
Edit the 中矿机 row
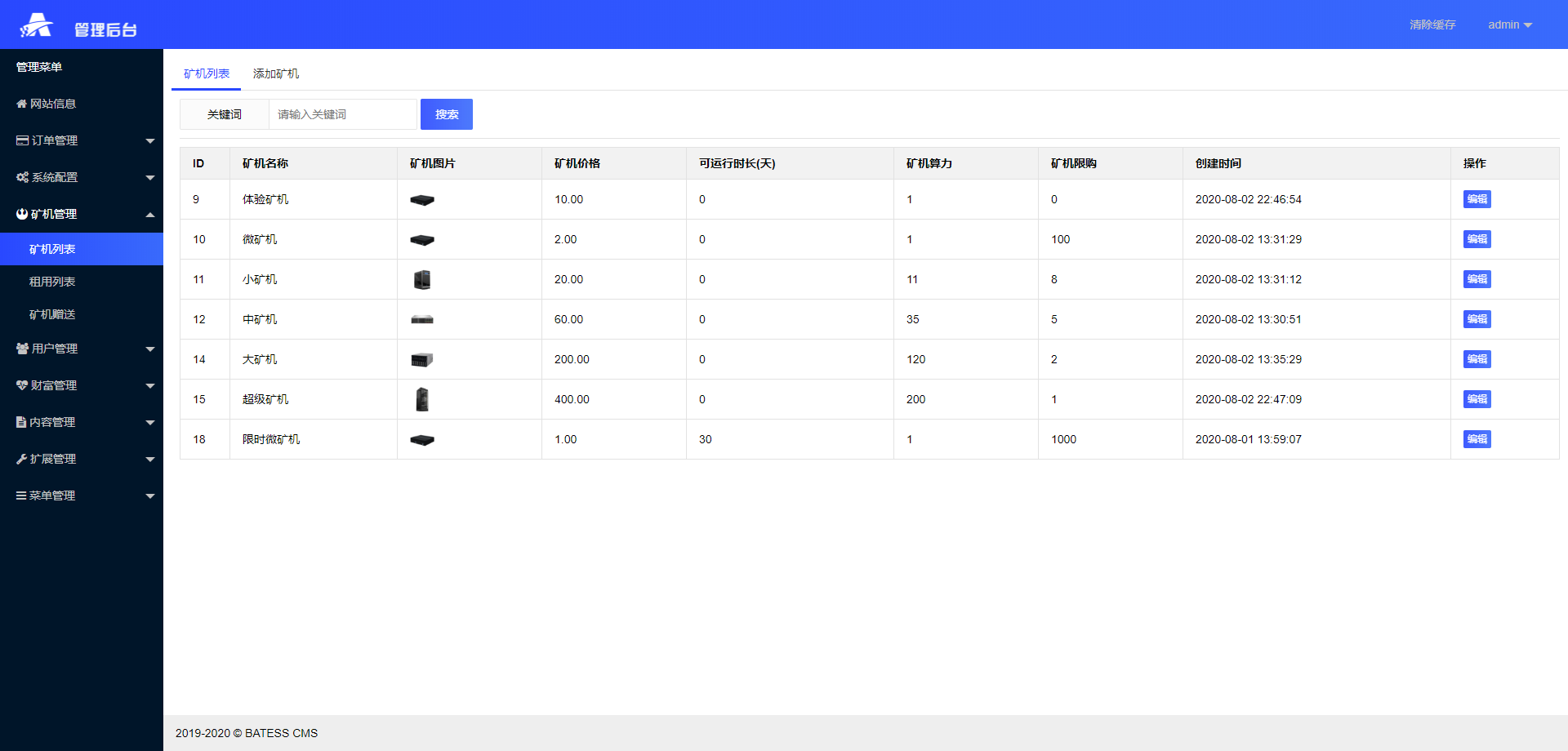pyautogui.click(x=1477, y=319)
